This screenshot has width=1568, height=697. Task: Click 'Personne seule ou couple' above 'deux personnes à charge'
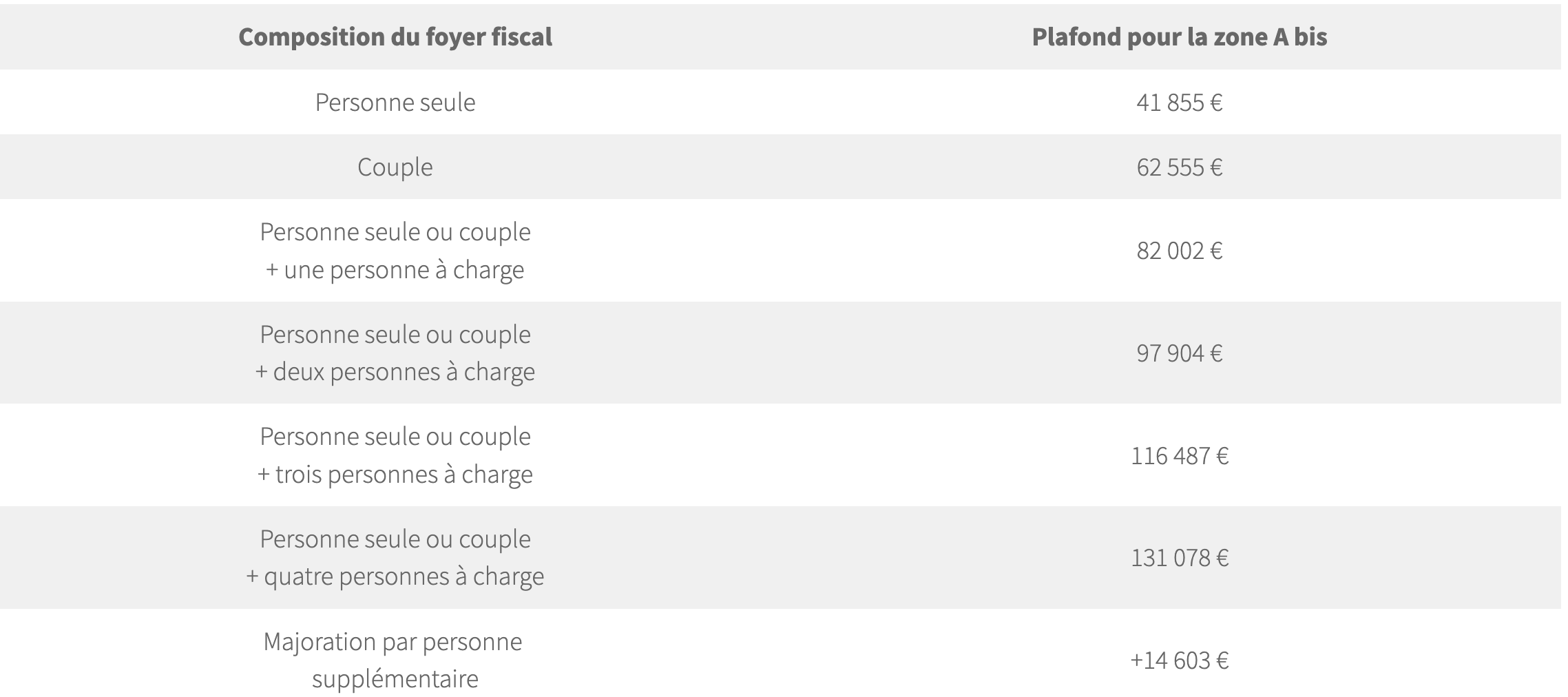click(395, 334)
